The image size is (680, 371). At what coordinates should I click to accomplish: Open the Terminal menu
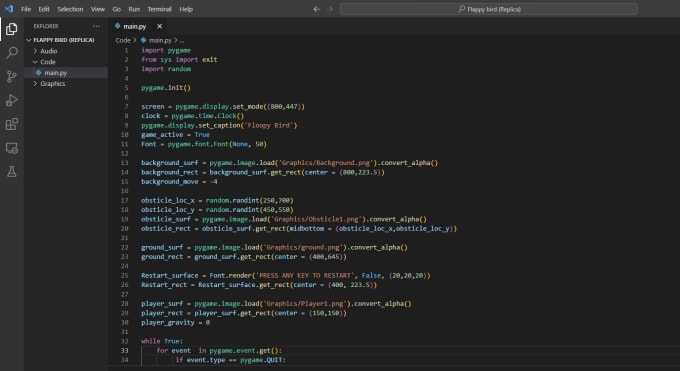(159, 9)
